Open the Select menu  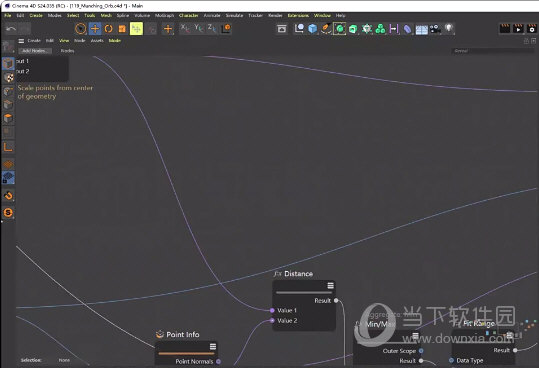pyautogui.click(x=73, y=15)
